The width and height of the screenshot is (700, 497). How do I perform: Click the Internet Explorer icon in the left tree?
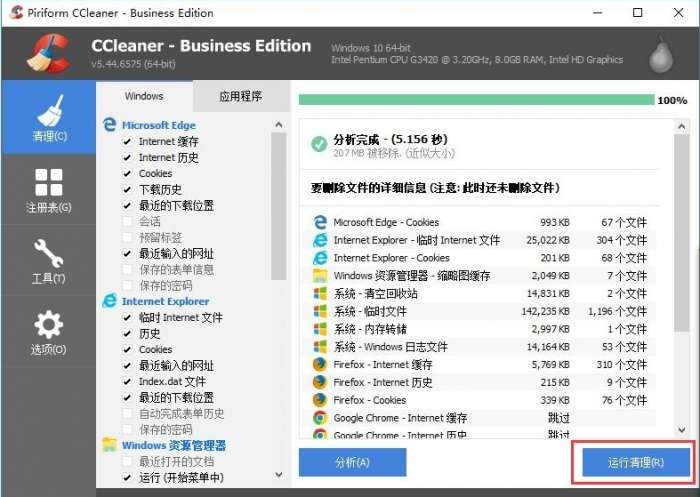(109, 301)
